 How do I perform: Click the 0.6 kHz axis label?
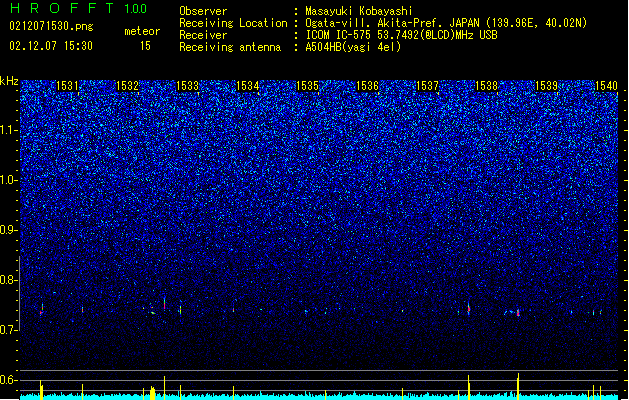[8, 380]
